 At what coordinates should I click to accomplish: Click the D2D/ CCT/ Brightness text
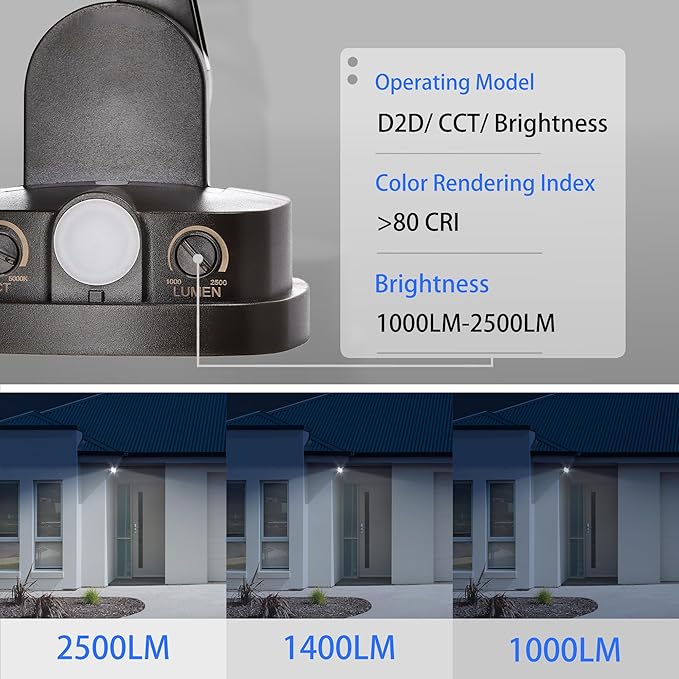pos(492,124)
